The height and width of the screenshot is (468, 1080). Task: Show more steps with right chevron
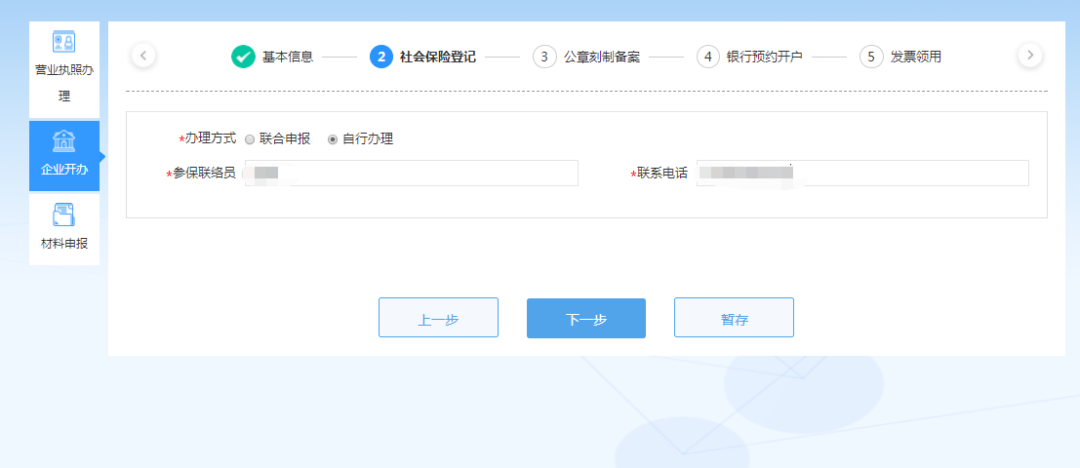1030,56
